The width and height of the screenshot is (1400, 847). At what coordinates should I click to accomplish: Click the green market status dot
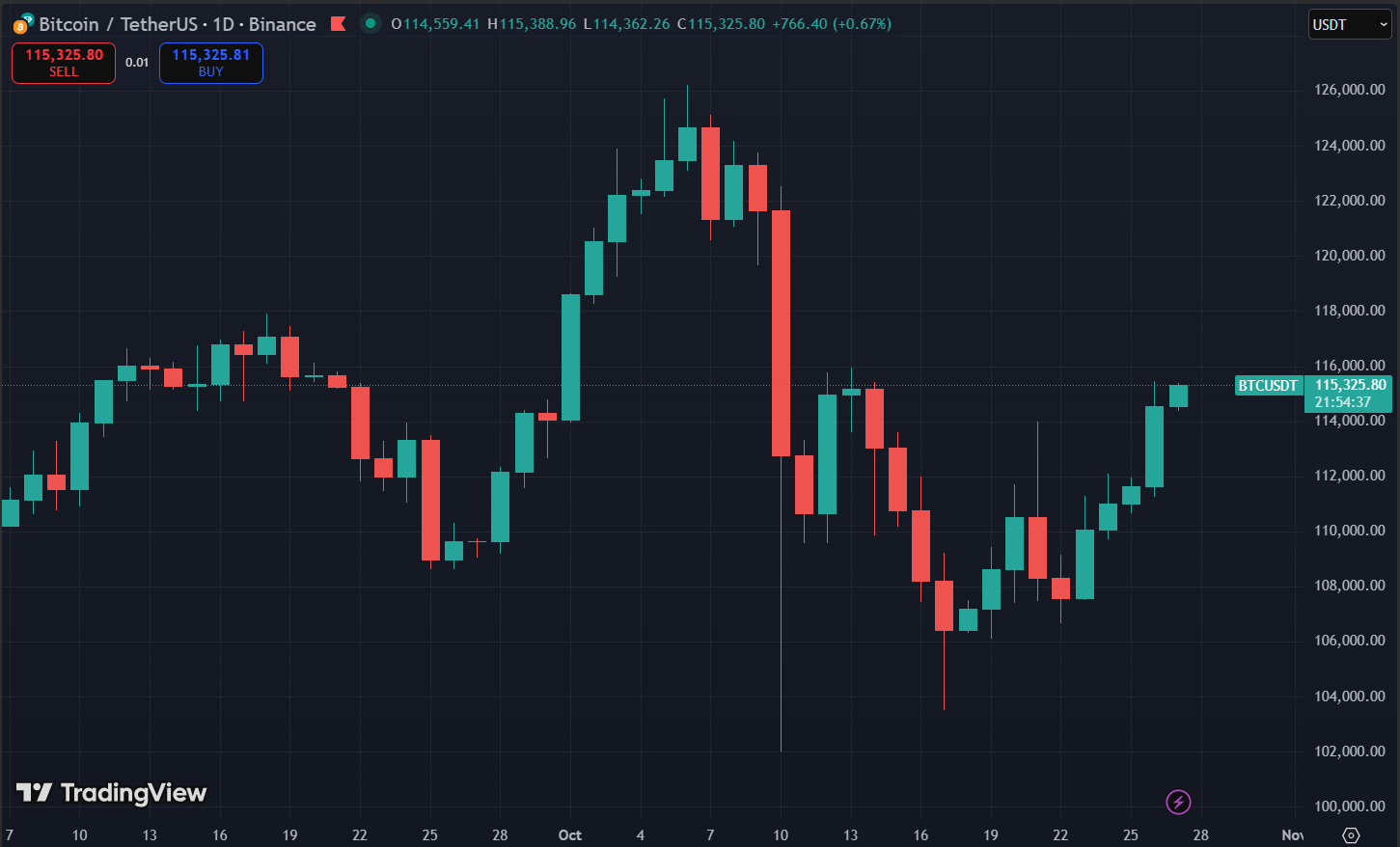tap(371, 23)
